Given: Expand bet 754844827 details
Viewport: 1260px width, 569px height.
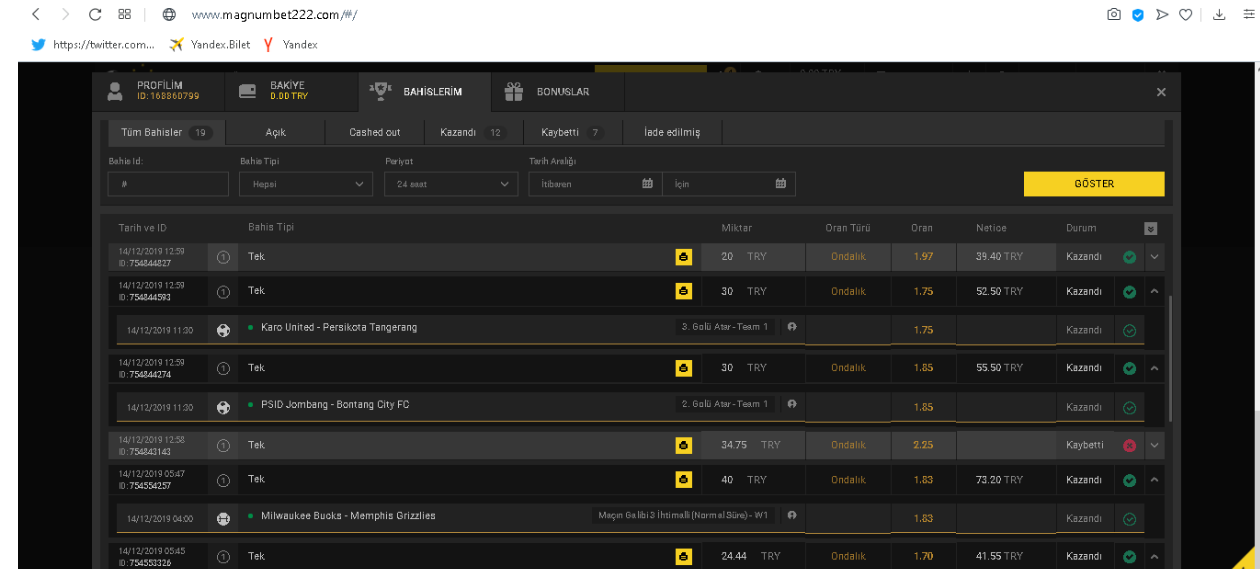Looking at the screenshot, I should pyautogui.click(x=1154, y=257).
